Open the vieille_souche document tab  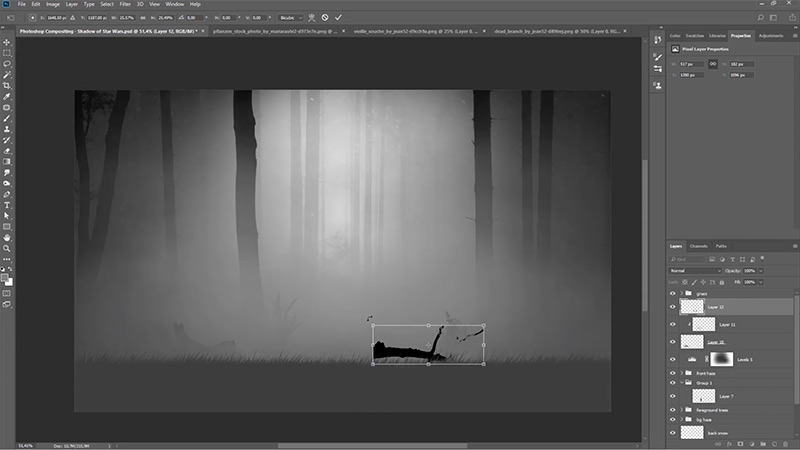(416, 31)
